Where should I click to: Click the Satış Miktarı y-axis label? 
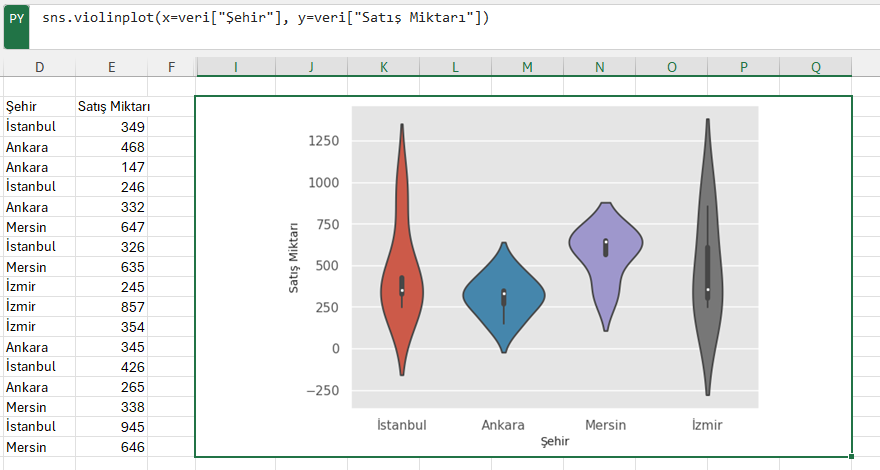(x=294, y=258)
